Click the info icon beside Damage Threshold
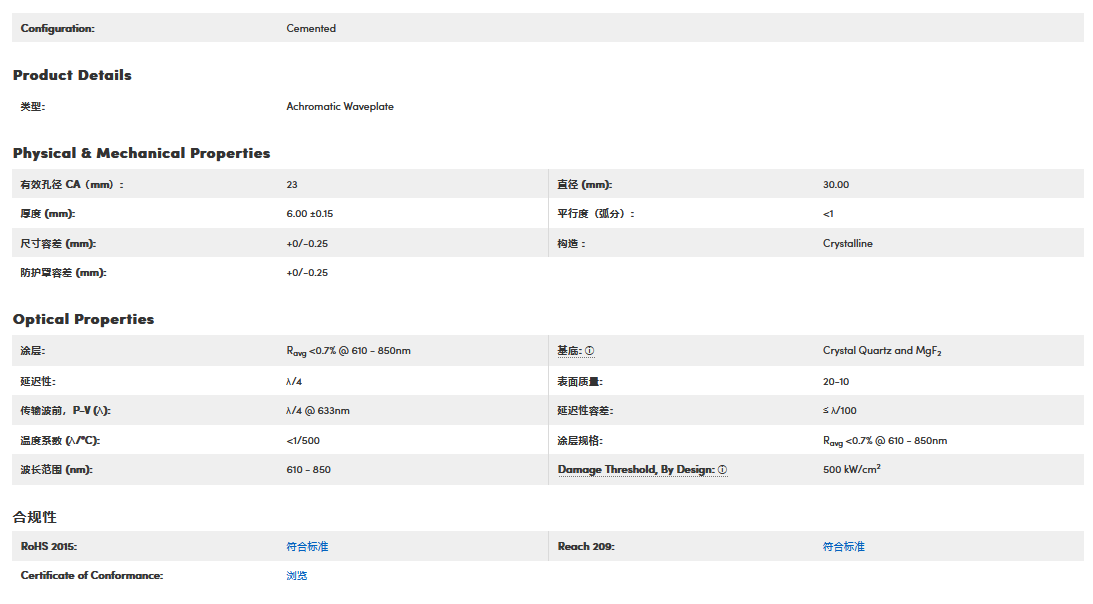1093x604 pixels. click(722, 470)
